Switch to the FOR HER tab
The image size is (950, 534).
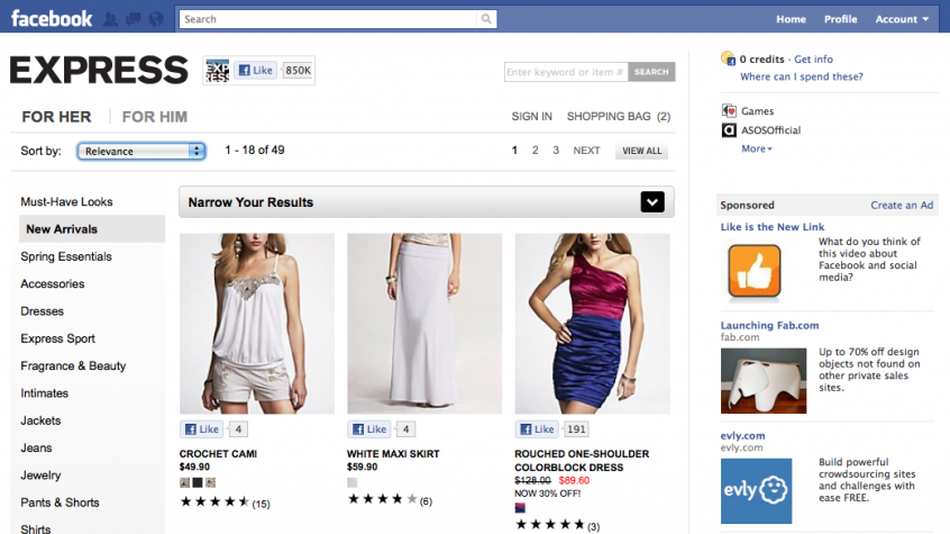click(x=56, y=116)
